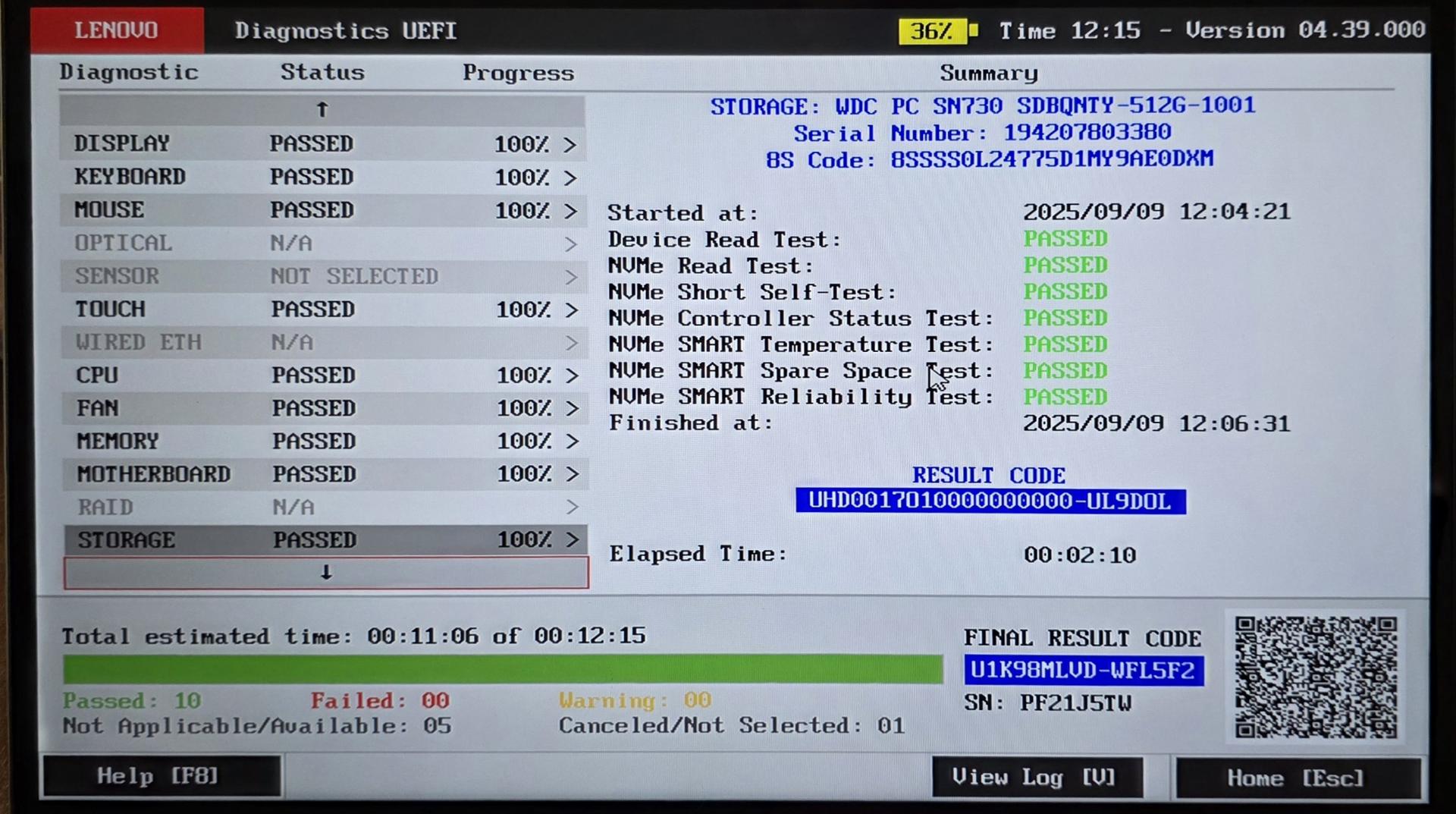Expand KEYBOARD test details chevron

pyautogui.click(x=570, y=178)
